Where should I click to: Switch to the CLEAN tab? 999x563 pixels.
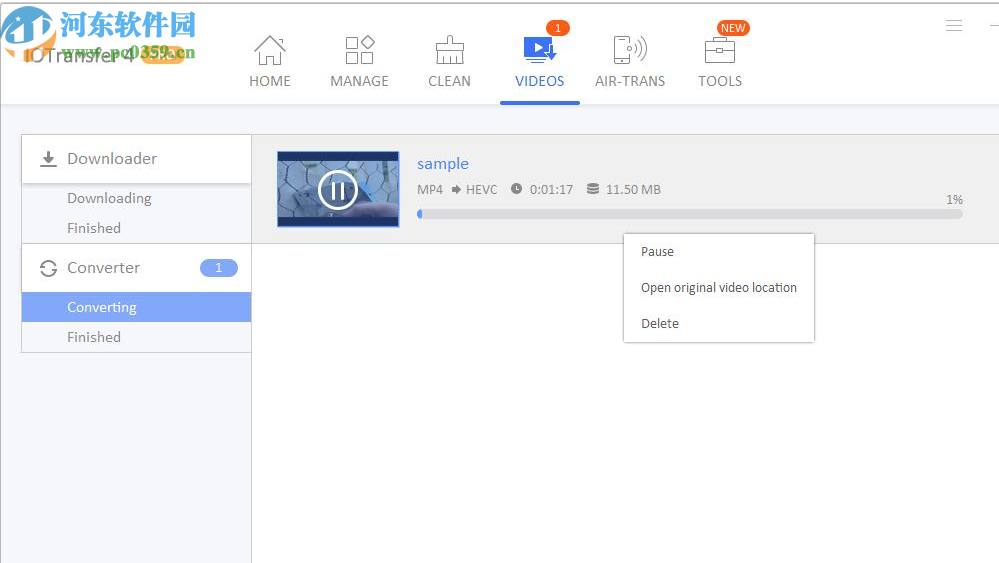(449, 62)
